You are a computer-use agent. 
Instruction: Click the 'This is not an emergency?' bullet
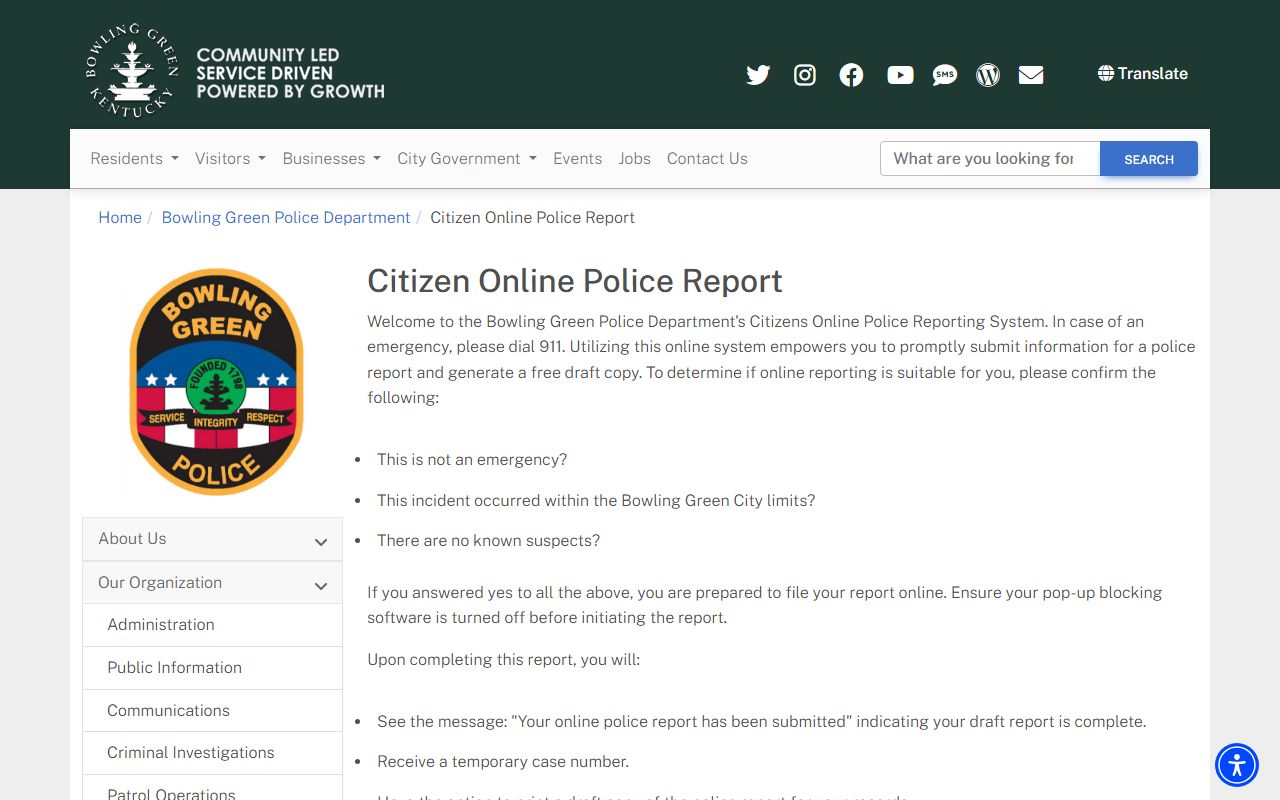(x=472, y=460)
